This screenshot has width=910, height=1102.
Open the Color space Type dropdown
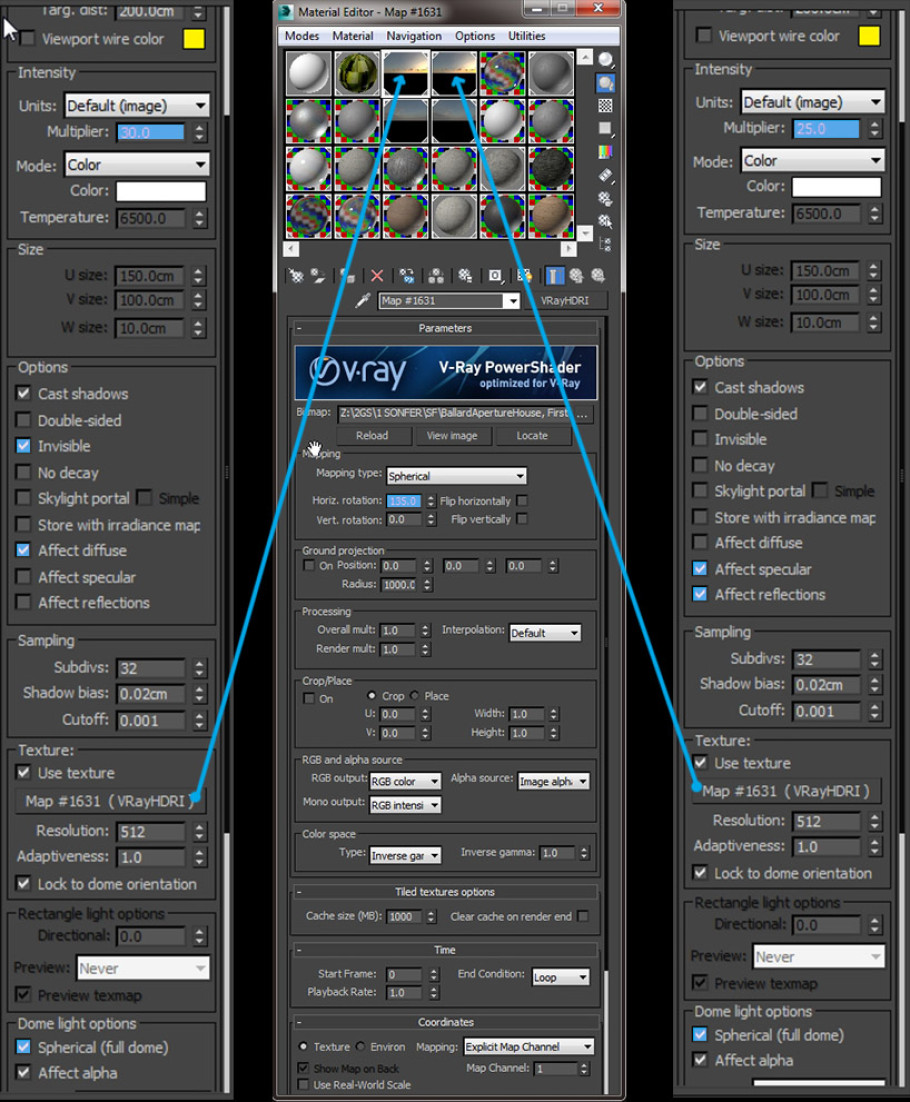click(405, 856)
